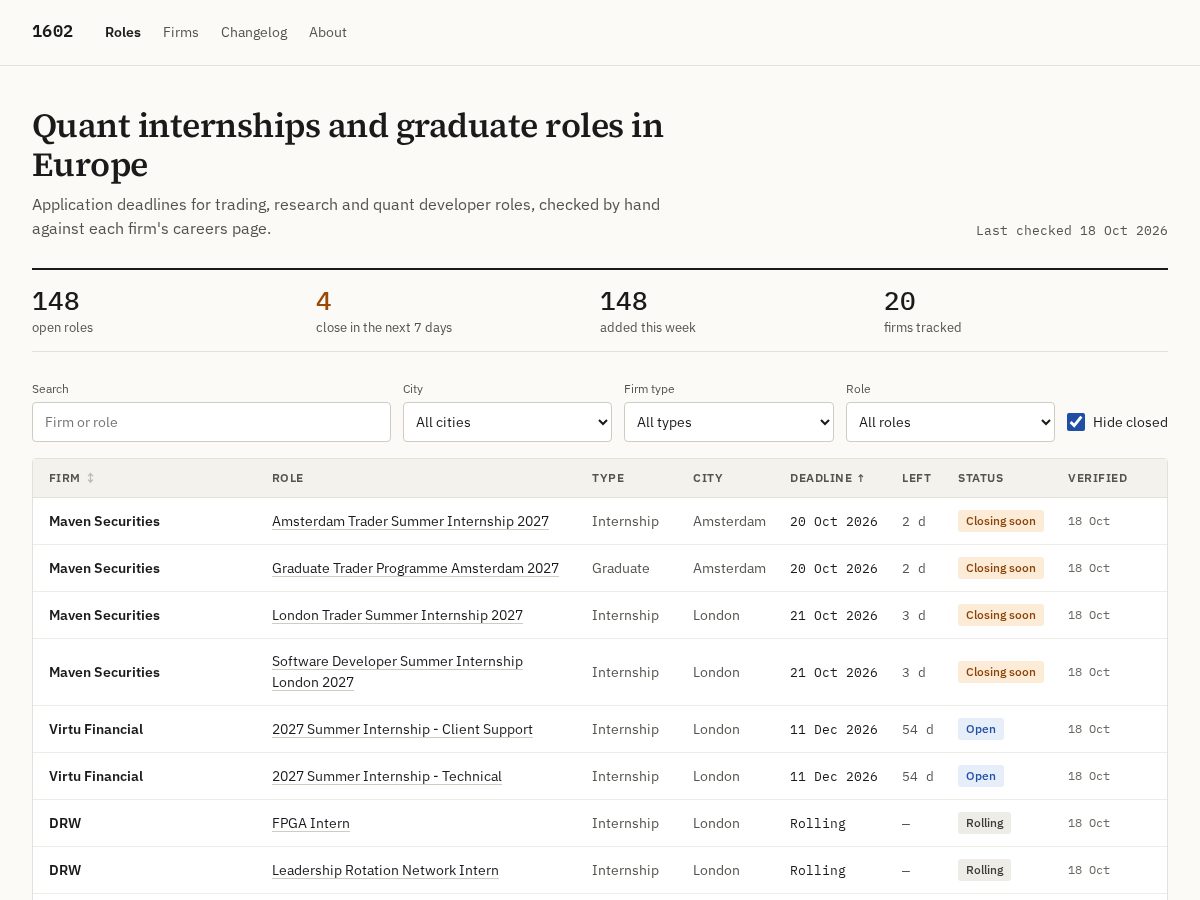
Task: Open the All roles dropdown
Action: [950, 422]
